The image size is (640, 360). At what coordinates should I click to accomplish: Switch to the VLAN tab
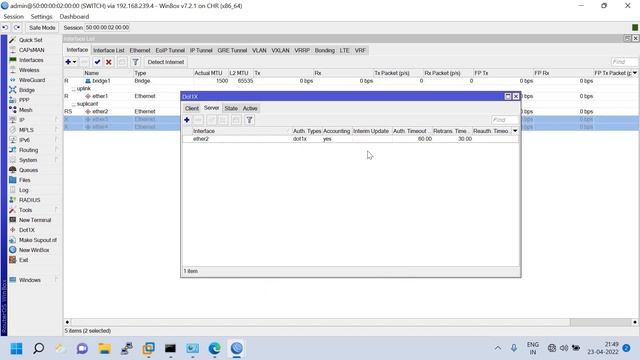(x=259, y=50)
